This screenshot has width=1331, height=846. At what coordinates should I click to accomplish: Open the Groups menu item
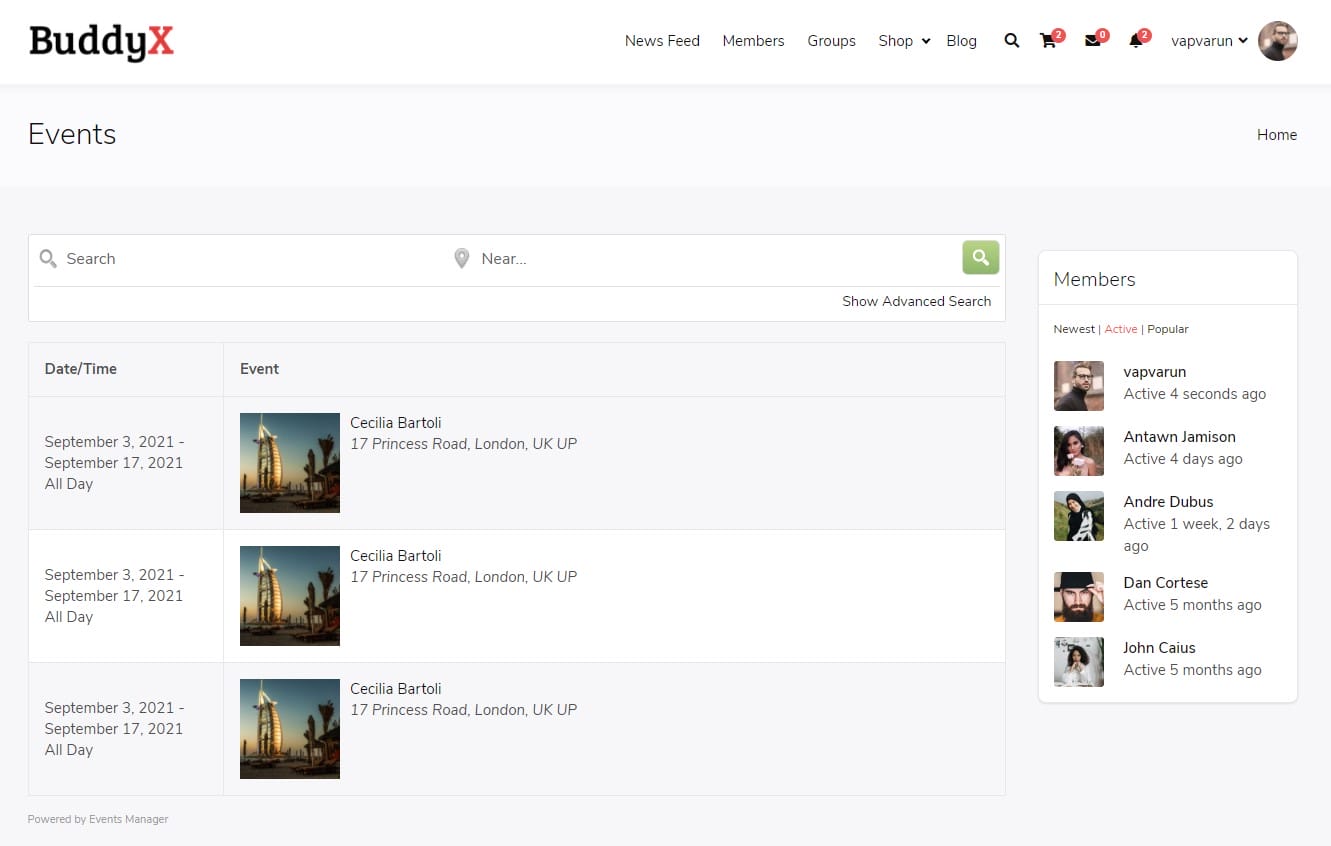coord(831,41)
